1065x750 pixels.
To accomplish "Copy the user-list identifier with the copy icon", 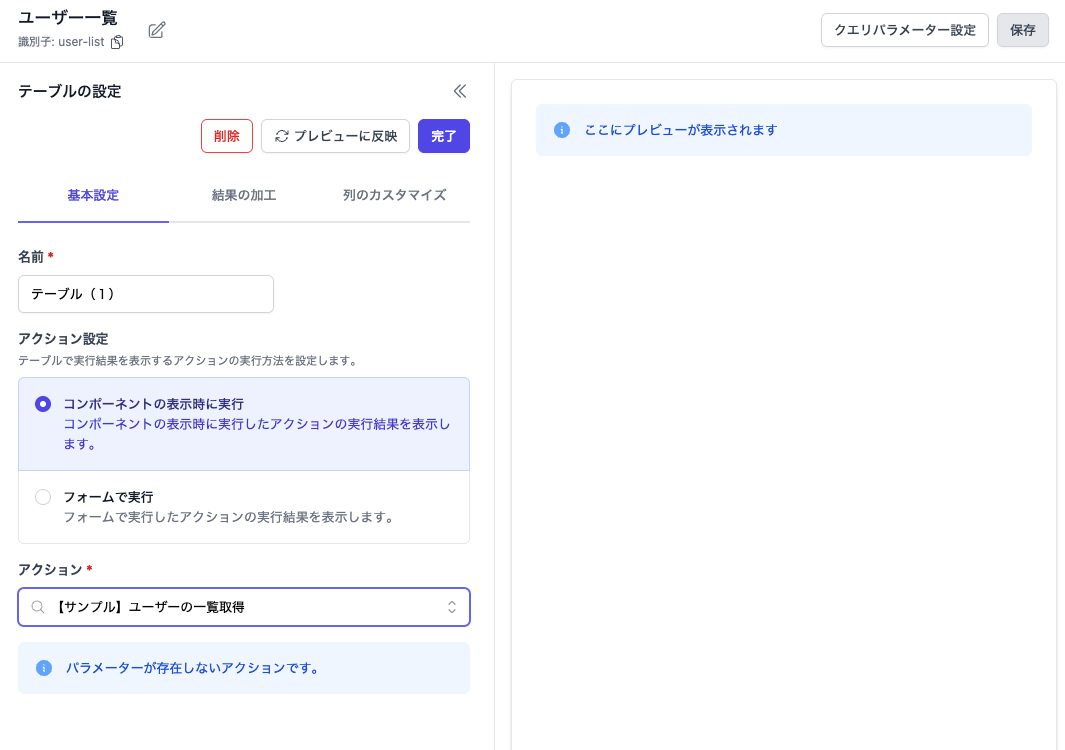I will click(117, 42).
